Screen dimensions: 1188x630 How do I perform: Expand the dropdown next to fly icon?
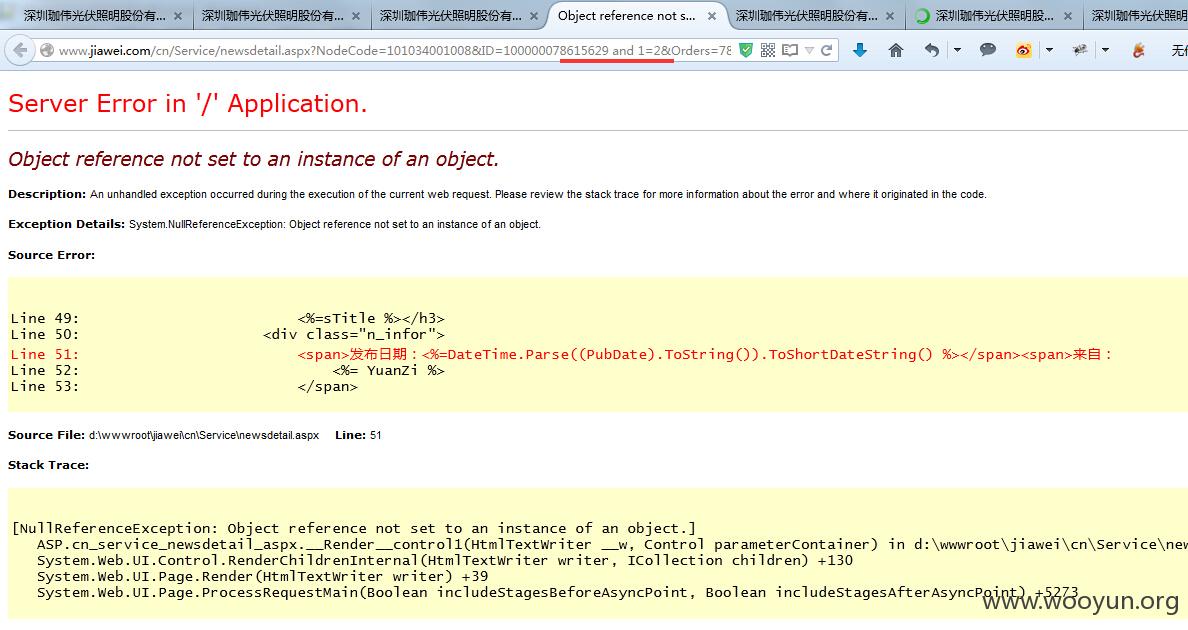[1105, 50]
